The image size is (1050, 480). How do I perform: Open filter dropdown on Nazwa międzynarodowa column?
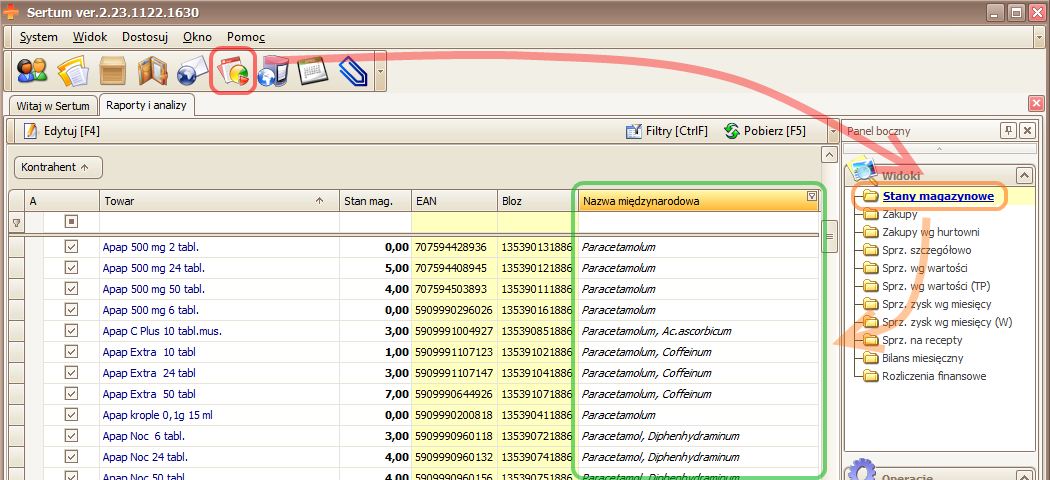pos(811,198)
